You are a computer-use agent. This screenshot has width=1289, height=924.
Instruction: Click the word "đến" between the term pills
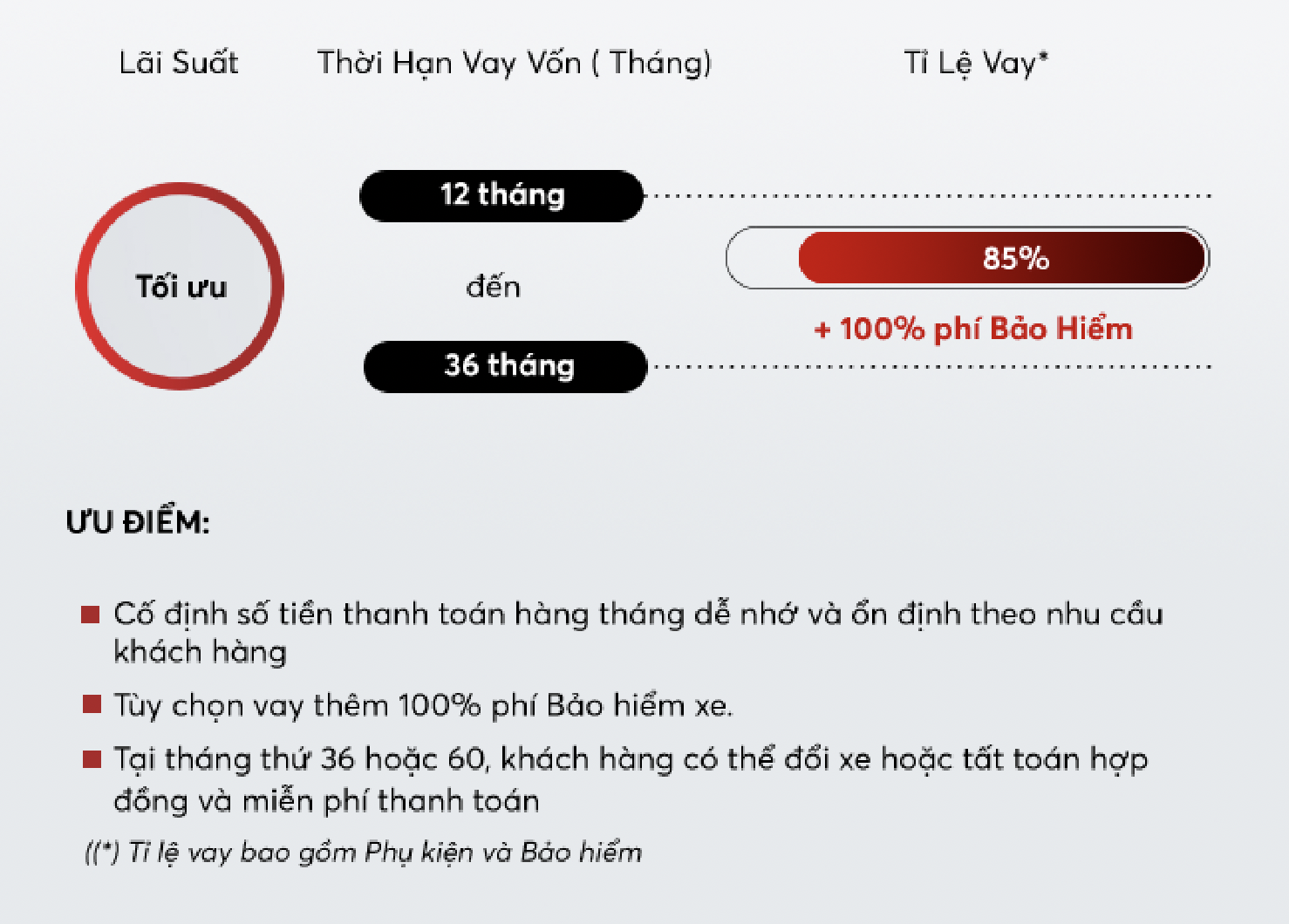click(493, 286)
